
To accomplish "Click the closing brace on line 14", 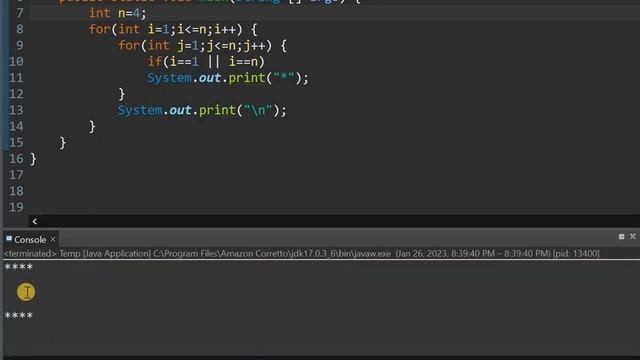I will click(x=92, y=127).
